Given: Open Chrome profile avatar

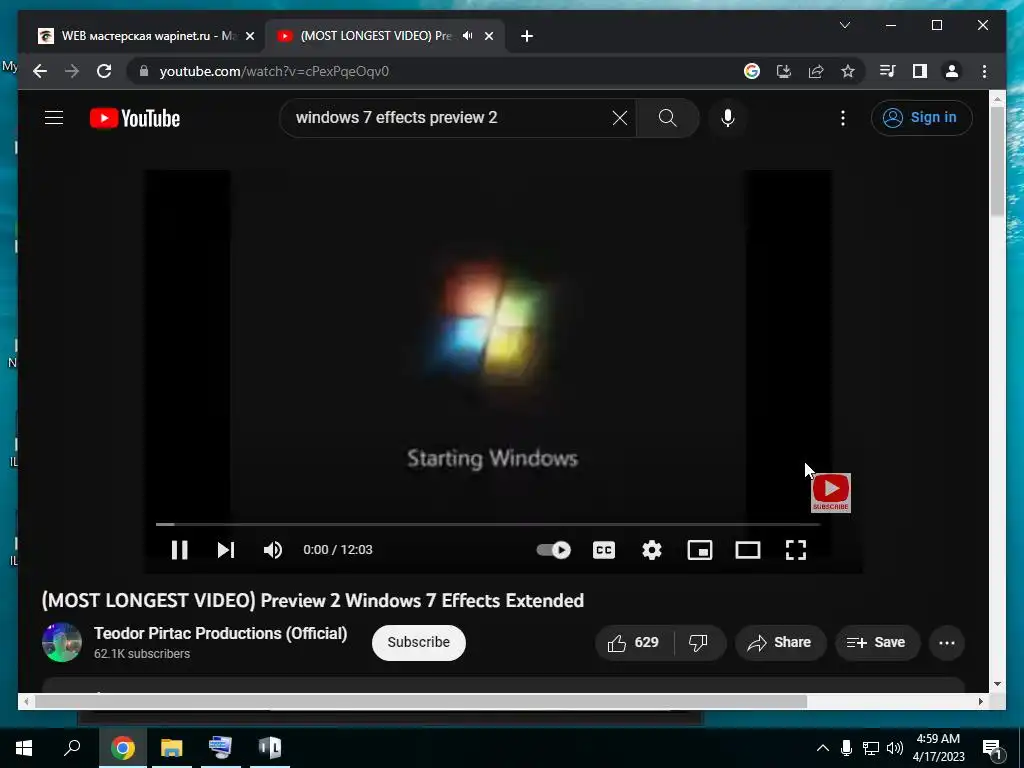Looking at the screenshot, I should click(952, 71).
